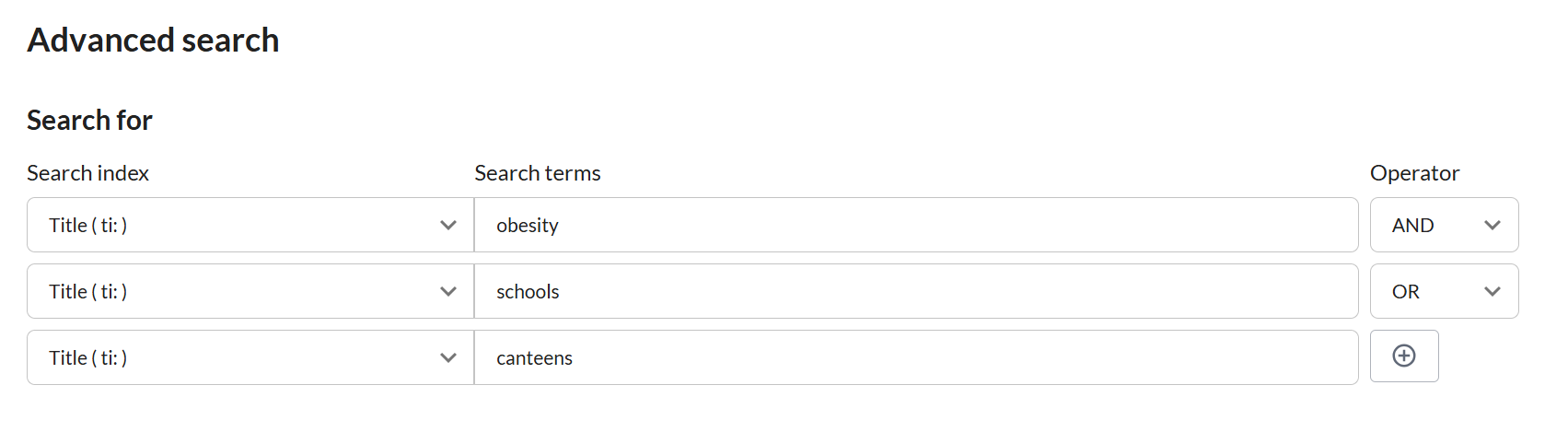Click the Search index column label
The width and height of the screenshot is (1568, 432).
click(x=87, y=173)
